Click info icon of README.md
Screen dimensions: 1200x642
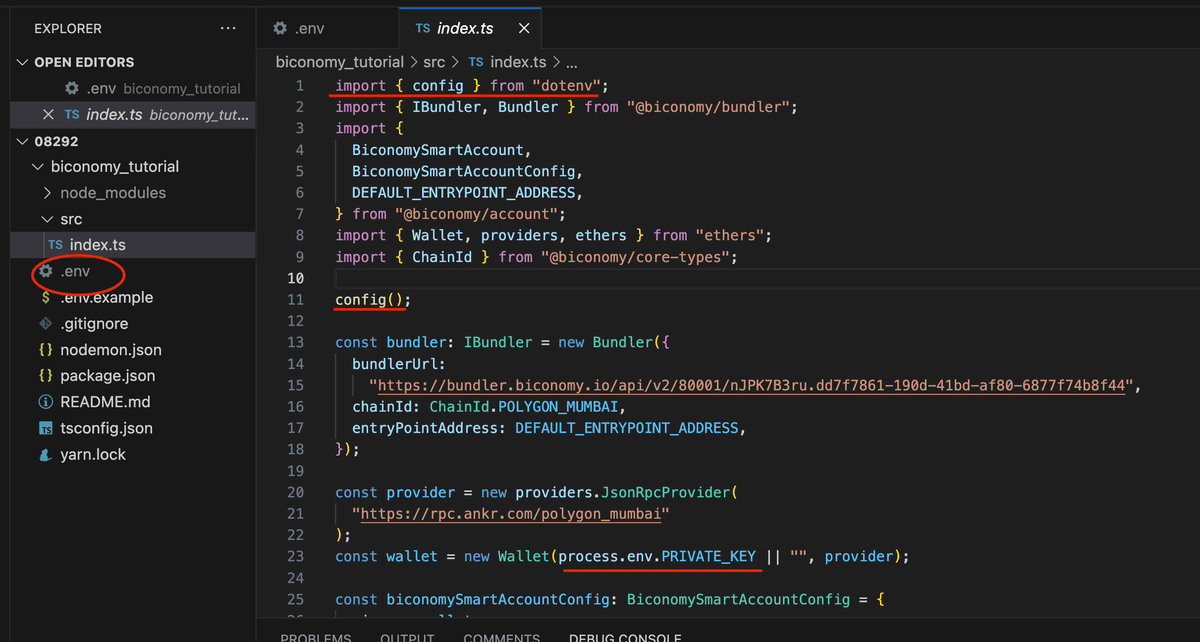click(46, 402)
